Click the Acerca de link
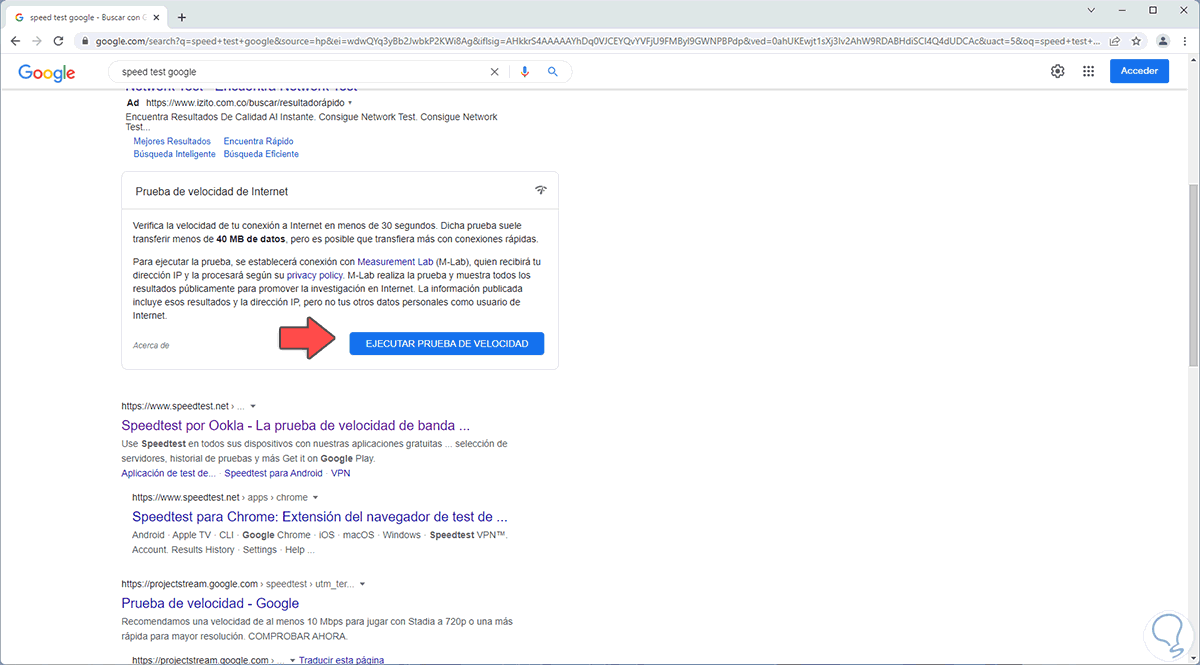This screenshot has width=1200, height=665. 151,345
